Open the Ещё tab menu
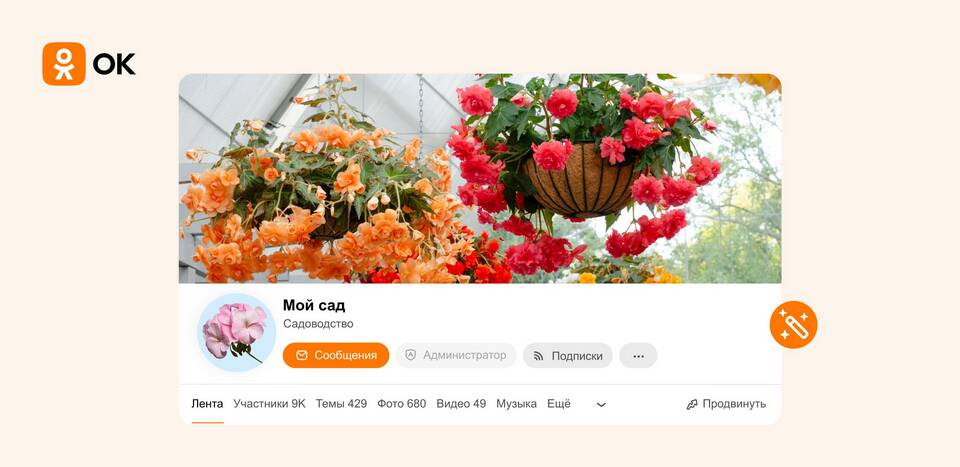Screen dimensions: 960x467 coord(558,404)
